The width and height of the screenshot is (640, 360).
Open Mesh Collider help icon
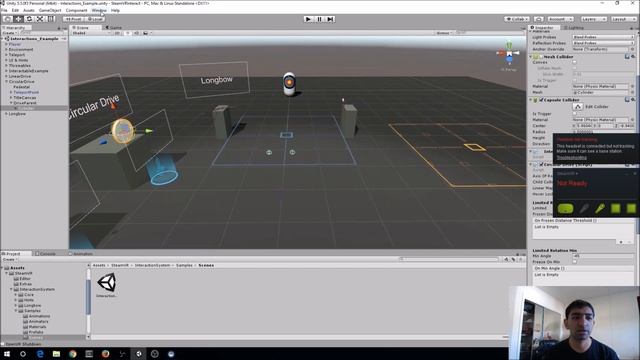point(627,57)
